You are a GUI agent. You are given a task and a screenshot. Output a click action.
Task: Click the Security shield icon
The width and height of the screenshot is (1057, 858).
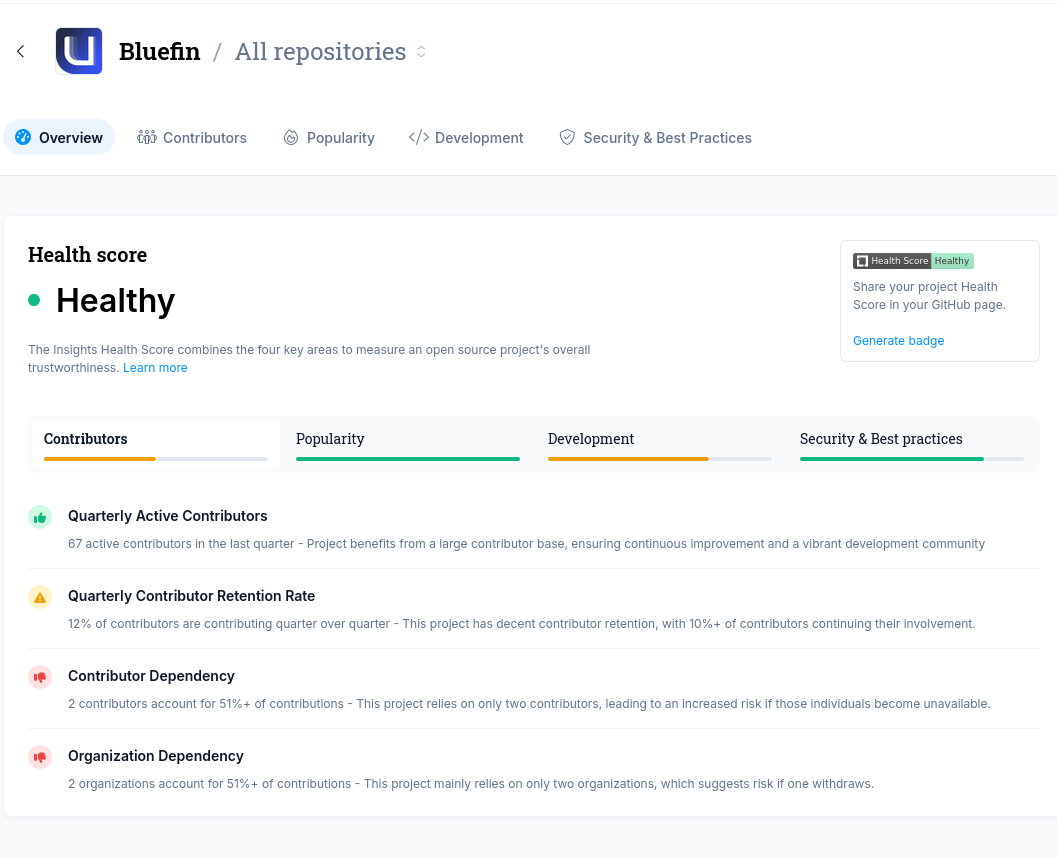[567, 137]
